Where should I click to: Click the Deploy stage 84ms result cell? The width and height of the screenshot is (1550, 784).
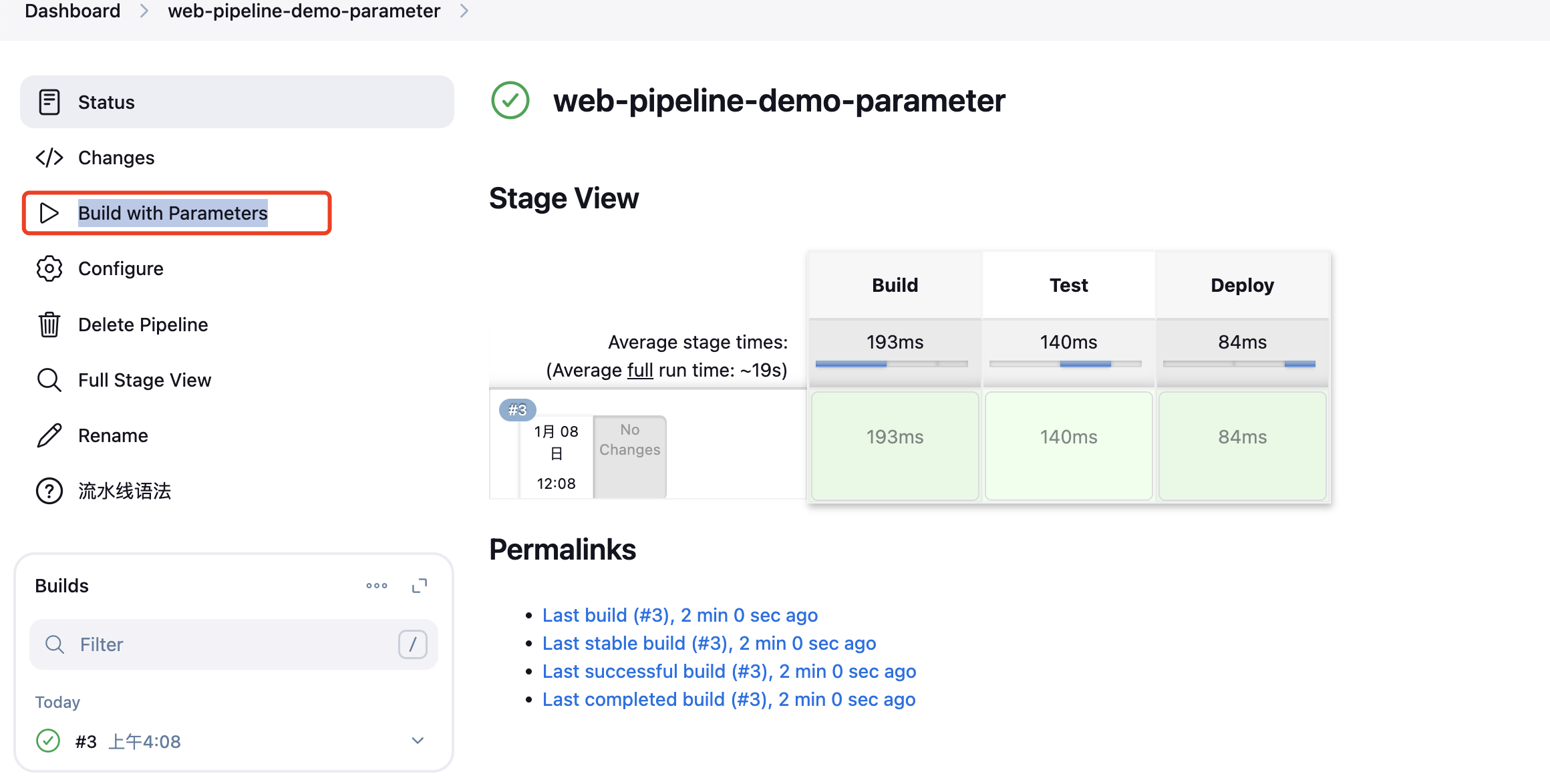(x=1243, y=445)
